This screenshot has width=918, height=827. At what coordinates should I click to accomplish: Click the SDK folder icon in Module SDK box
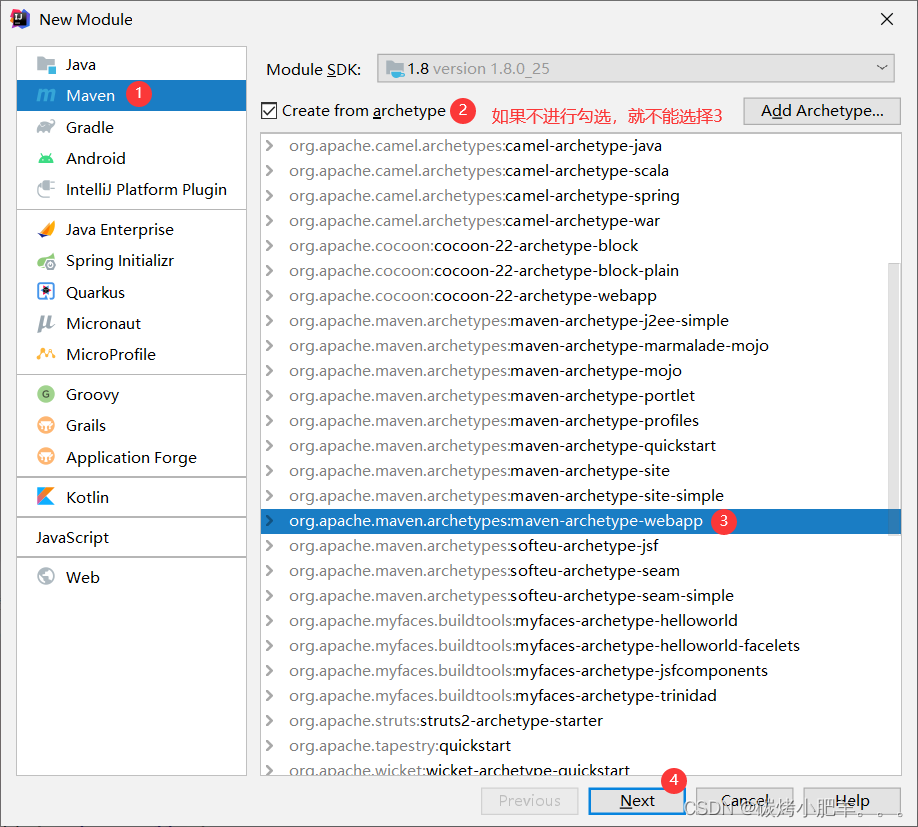(x=395, y=69)
